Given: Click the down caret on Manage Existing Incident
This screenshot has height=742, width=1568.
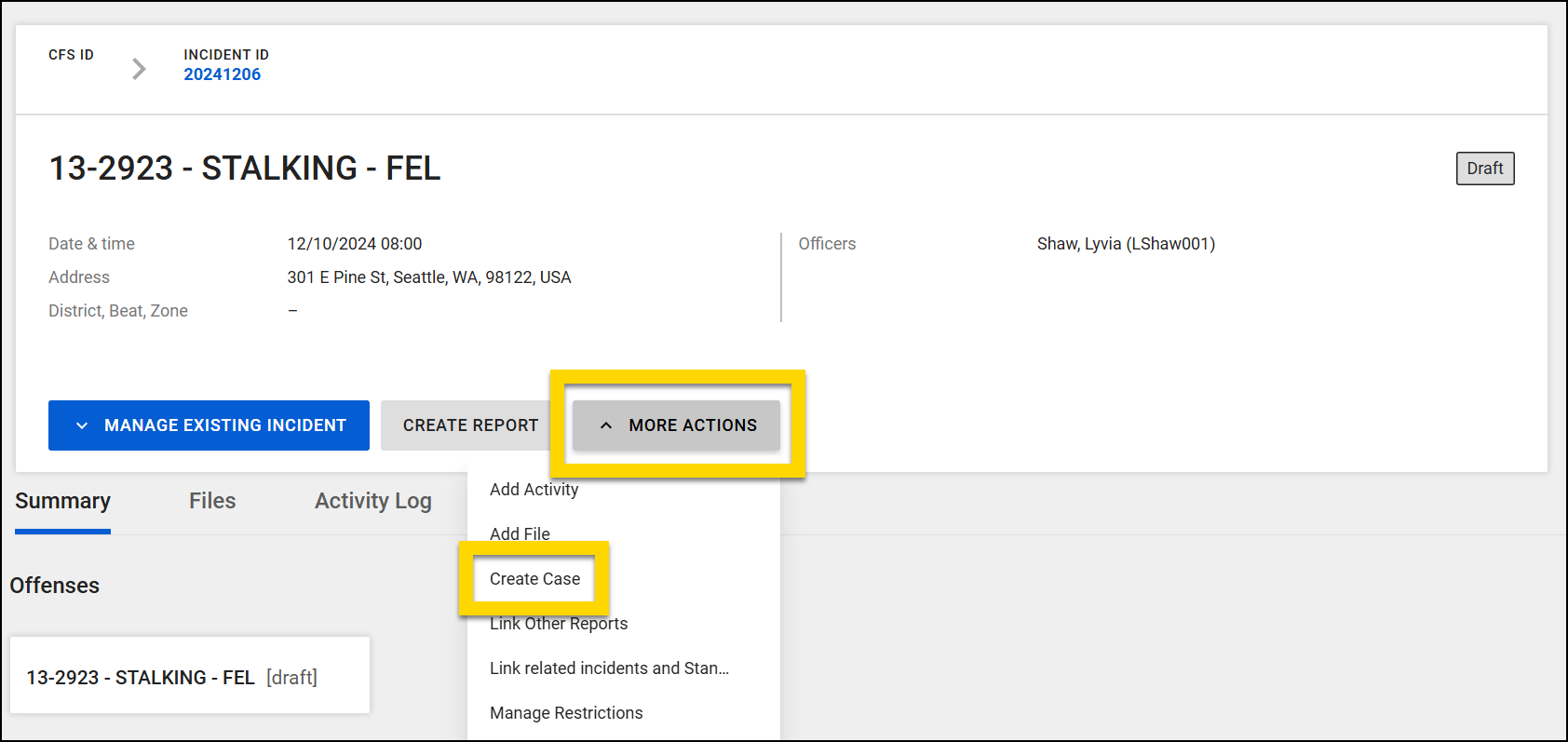Looking at the screenshot, I should [82, 425].
